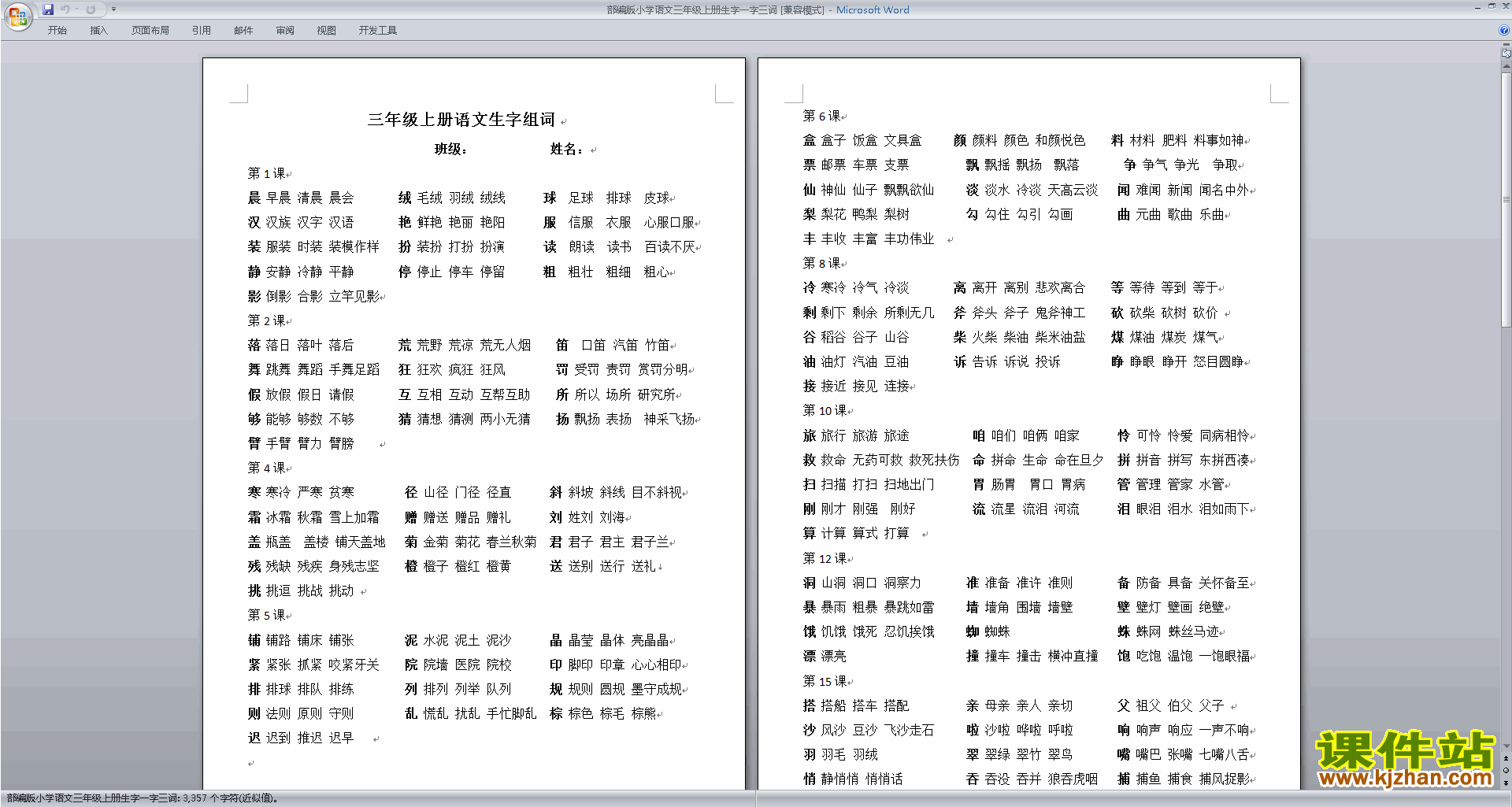Click heading 第 5 课

(266, 616)
